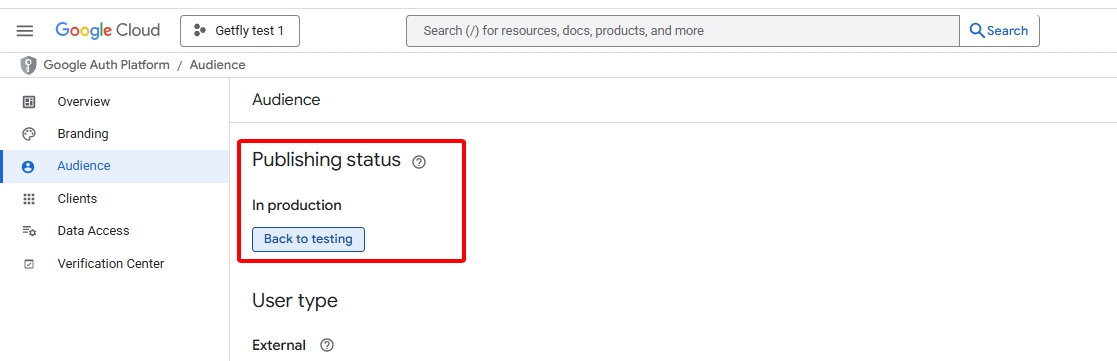The height and width of the screenshot is (361, 1117).
Task: Select the Audience sidebar item
Action: tap(114, 166)
